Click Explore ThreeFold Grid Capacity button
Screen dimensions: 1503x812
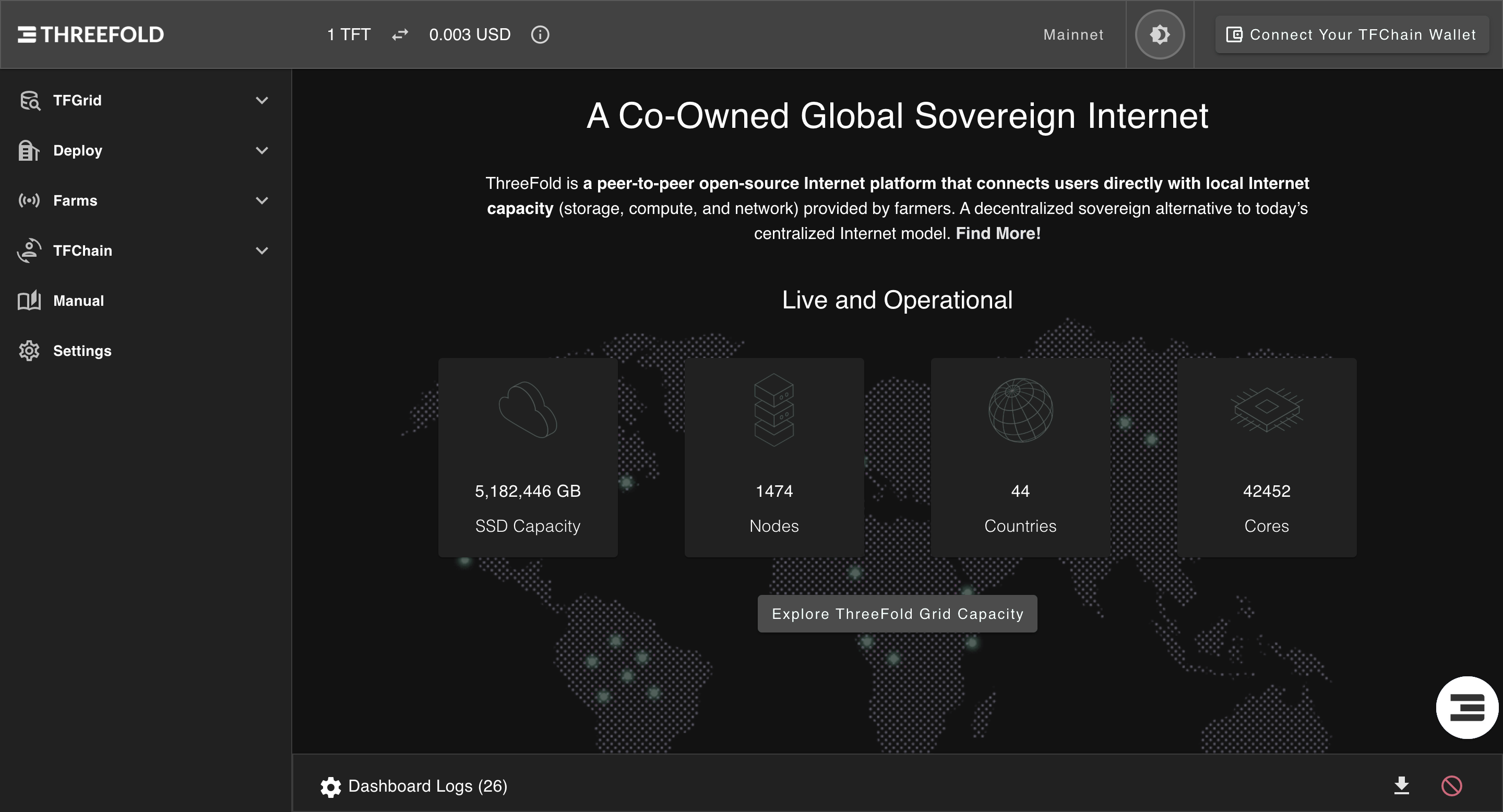pos(897,614)
